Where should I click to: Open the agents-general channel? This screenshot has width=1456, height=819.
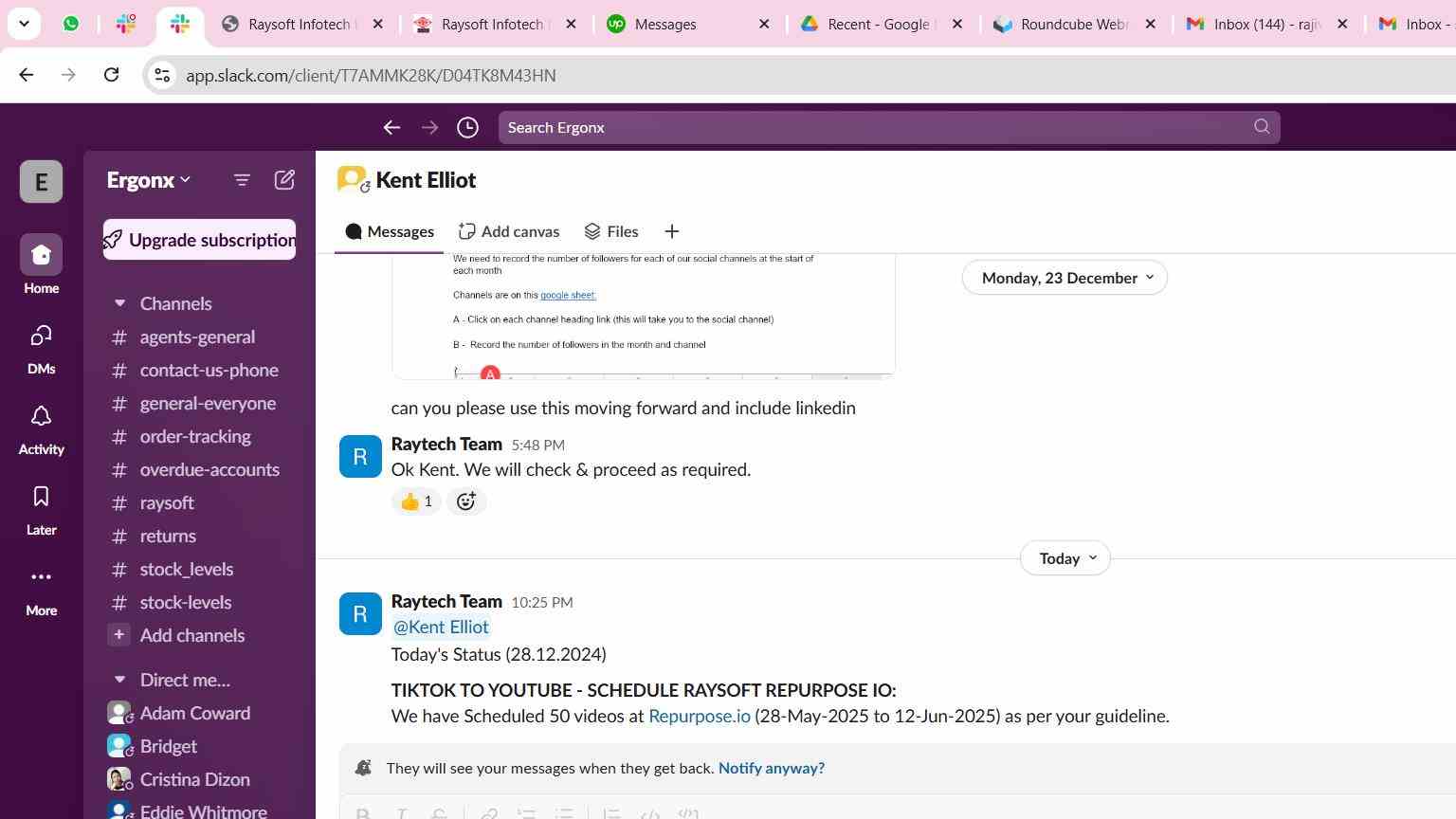pyautogui.click(x=199, y=337)
